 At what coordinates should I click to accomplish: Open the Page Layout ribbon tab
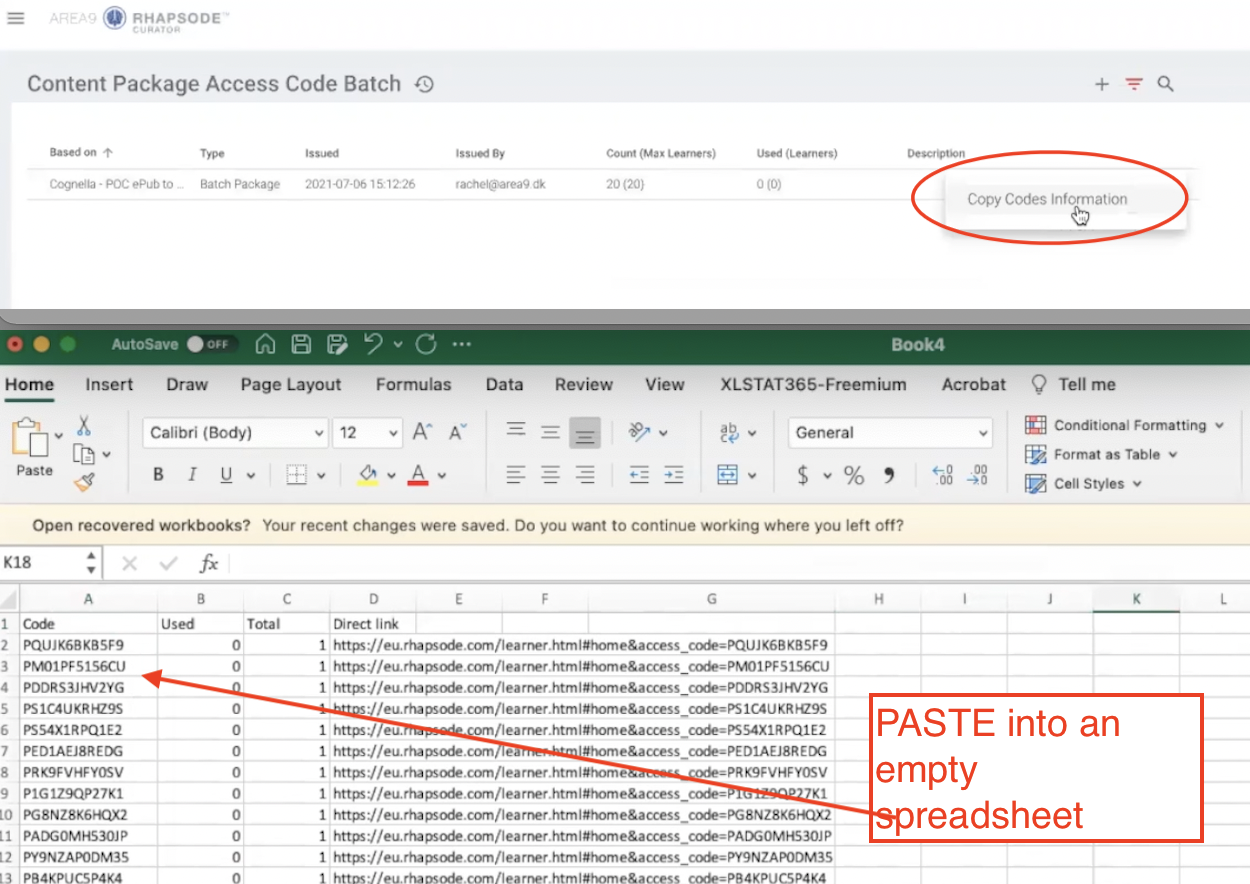click(x=291, y=385)
